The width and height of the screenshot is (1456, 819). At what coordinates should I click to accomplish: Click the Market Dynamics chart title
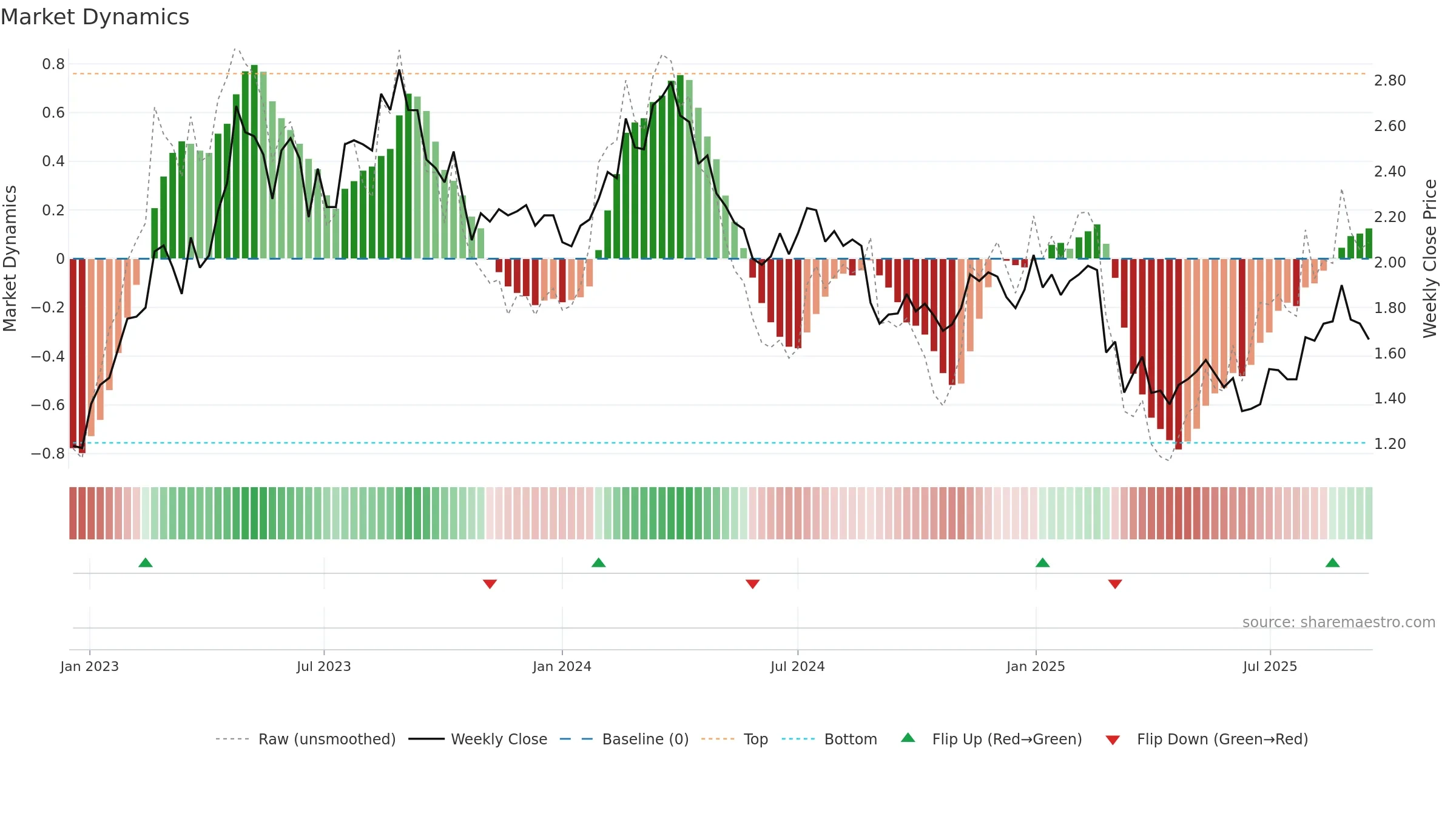(x=95, y=17)
